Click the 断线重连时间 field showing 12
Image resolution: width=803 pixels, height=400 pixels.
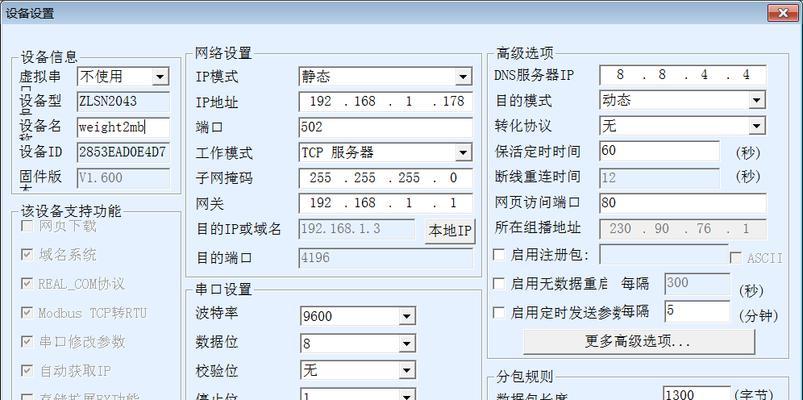point(660,178)
